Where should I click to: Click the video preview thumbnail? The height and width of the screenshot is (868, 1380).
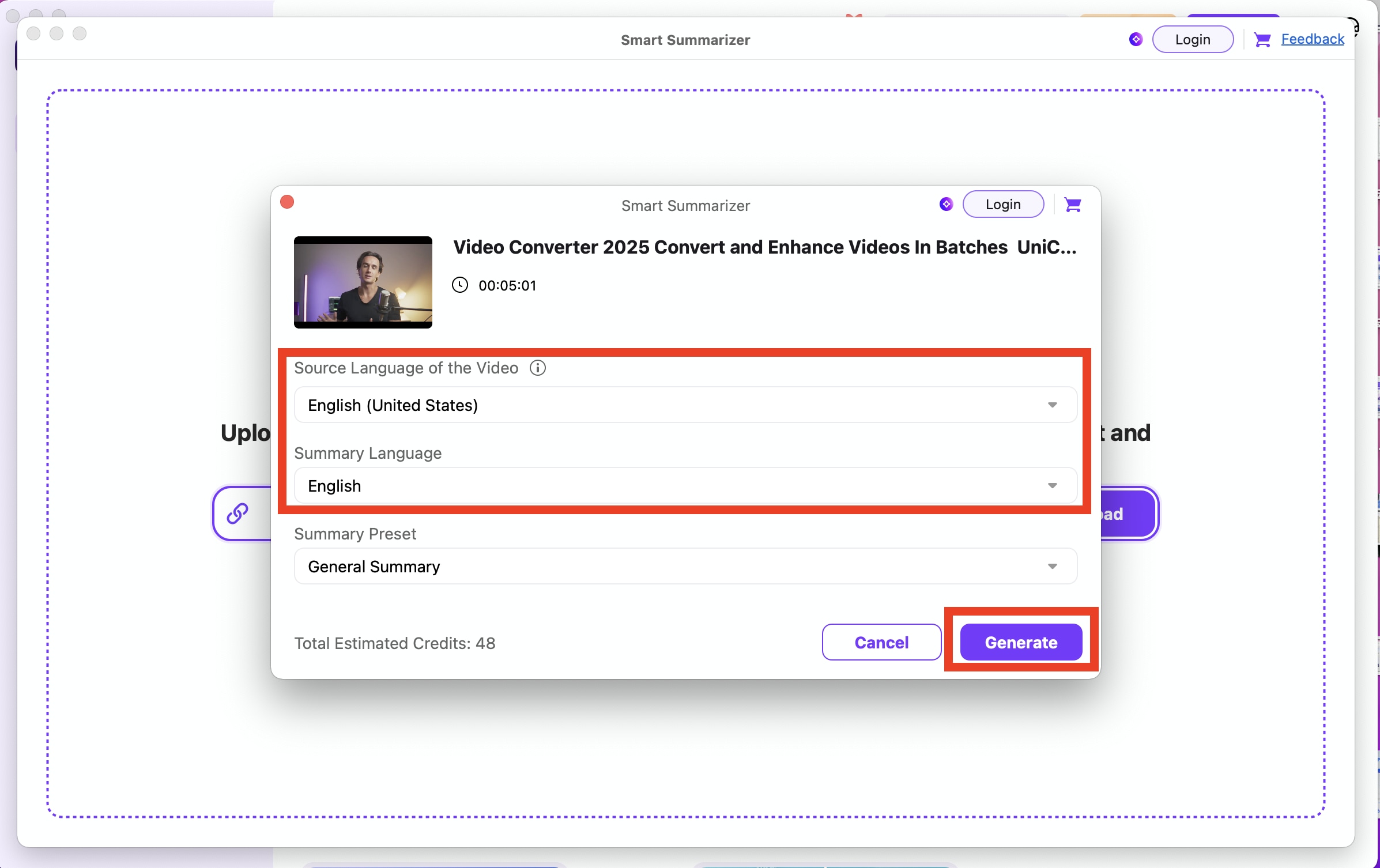(x=363, y=282)
